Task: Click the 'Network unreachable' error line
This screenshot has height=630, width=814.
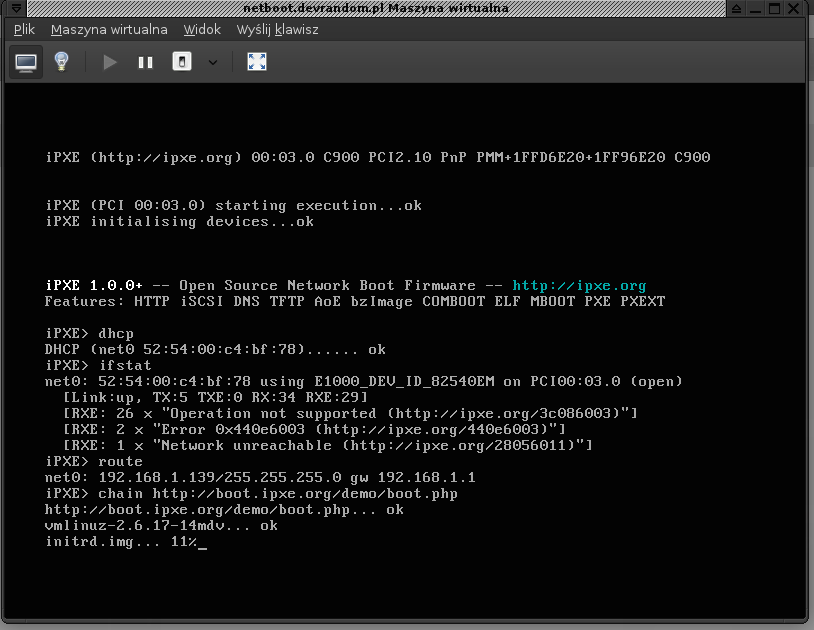Action: [328, 445]
